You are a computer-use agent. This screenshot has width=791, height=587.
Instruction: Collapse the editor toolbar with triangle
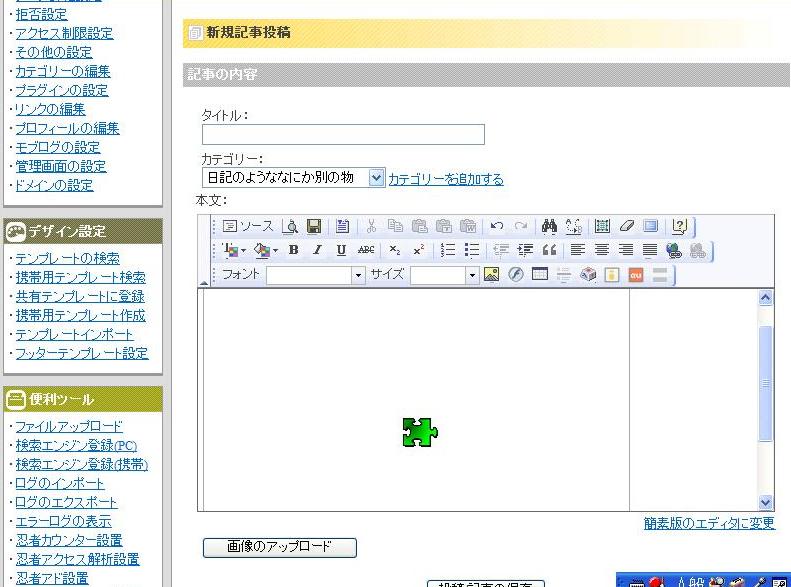click(204, 283)
